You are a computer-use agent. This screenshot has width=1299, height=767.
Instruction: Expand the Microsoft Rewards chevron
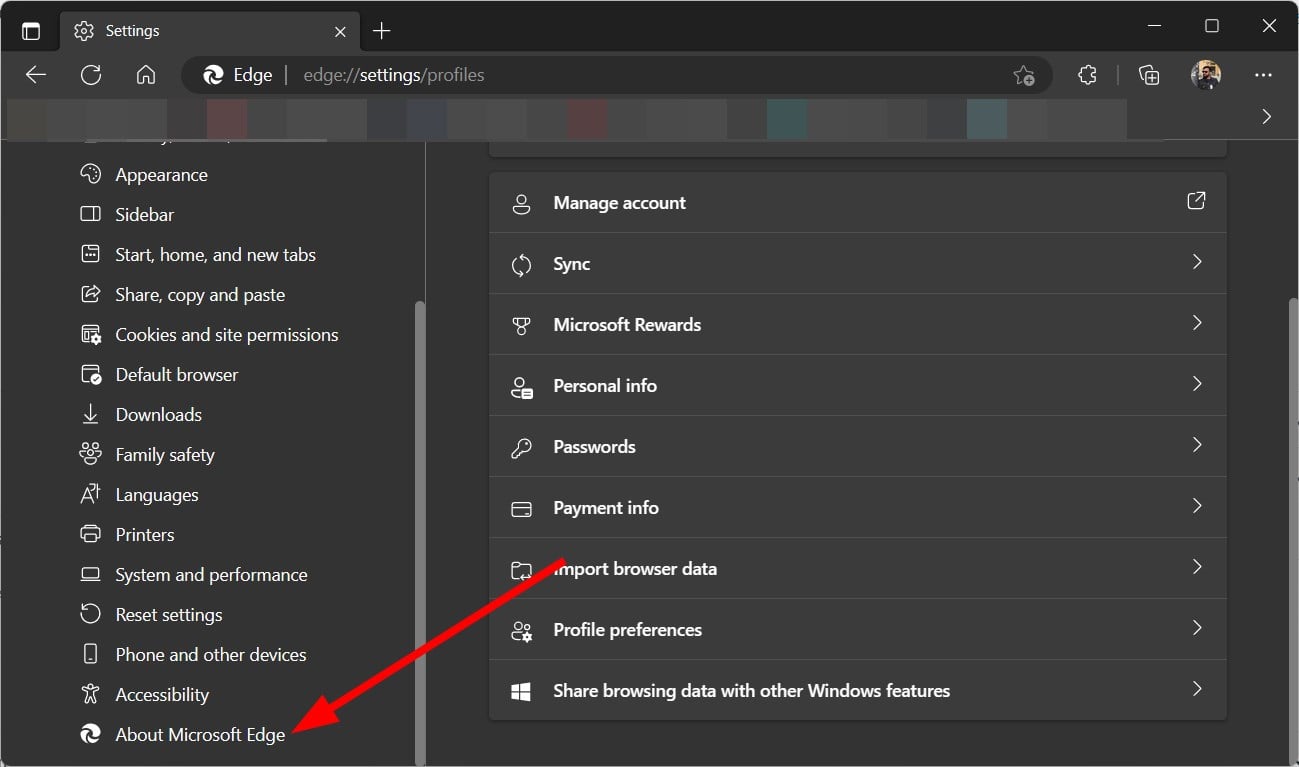point(1196,323)
